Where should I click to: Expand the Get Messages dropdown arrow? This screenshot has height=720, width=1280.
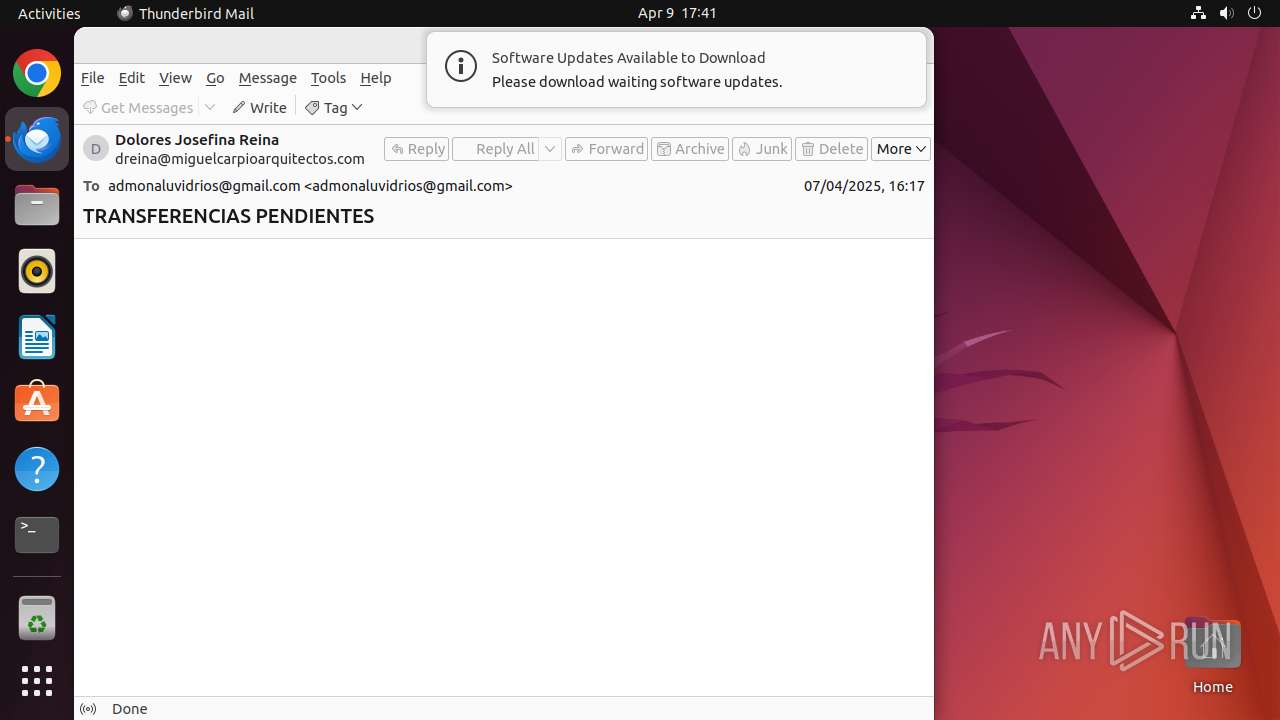tap(210, 107)
